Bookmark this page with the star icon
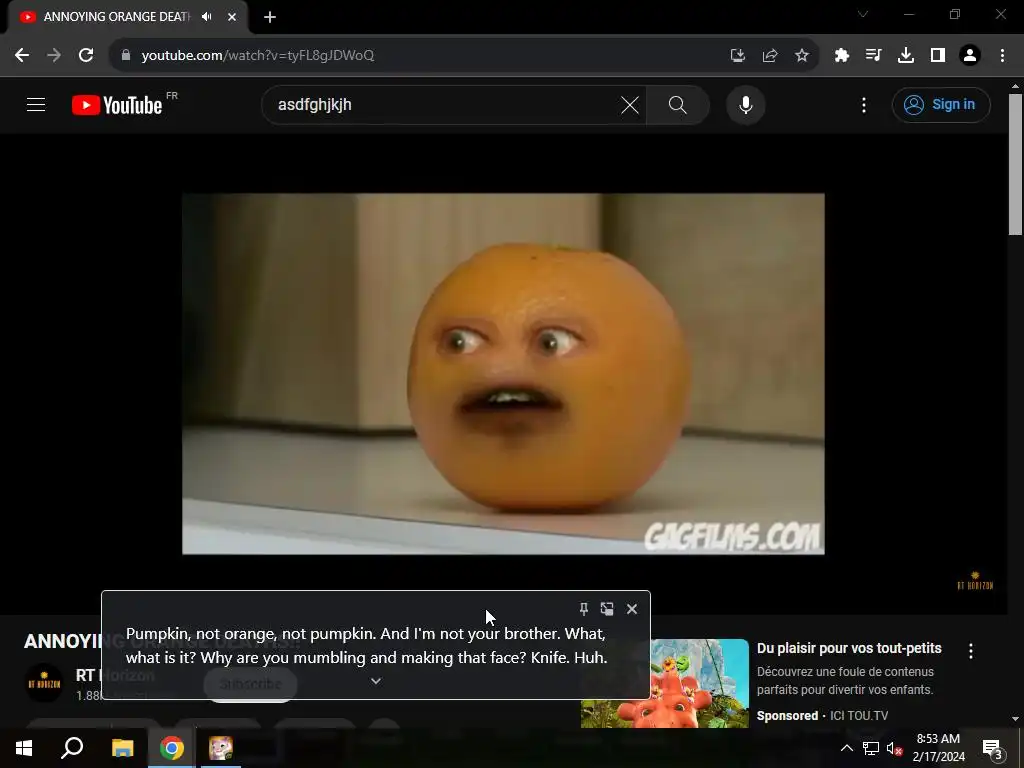1024x768 pixels. (x=802, y=56)
